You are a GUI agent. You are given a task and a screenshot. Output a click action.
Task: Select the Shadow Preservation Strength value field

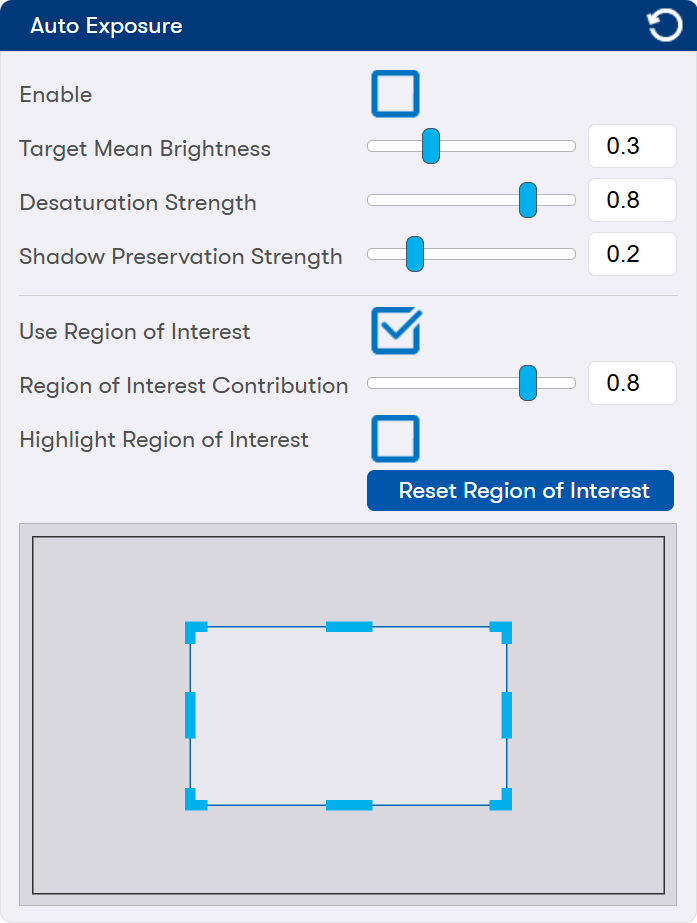point(632,254)
